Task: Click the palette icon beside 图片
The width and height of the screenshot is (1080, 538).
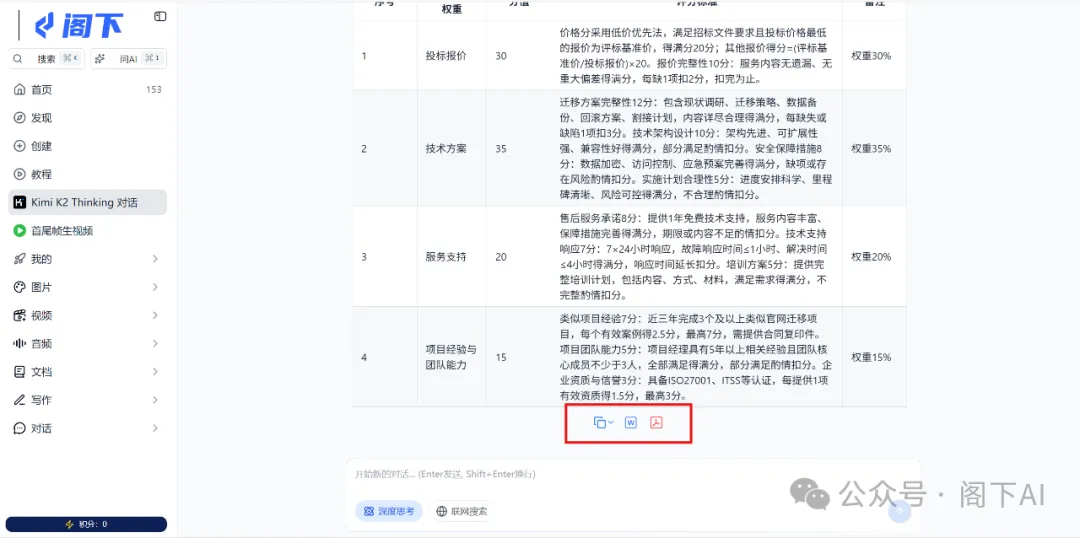Action: click(19, 287)
